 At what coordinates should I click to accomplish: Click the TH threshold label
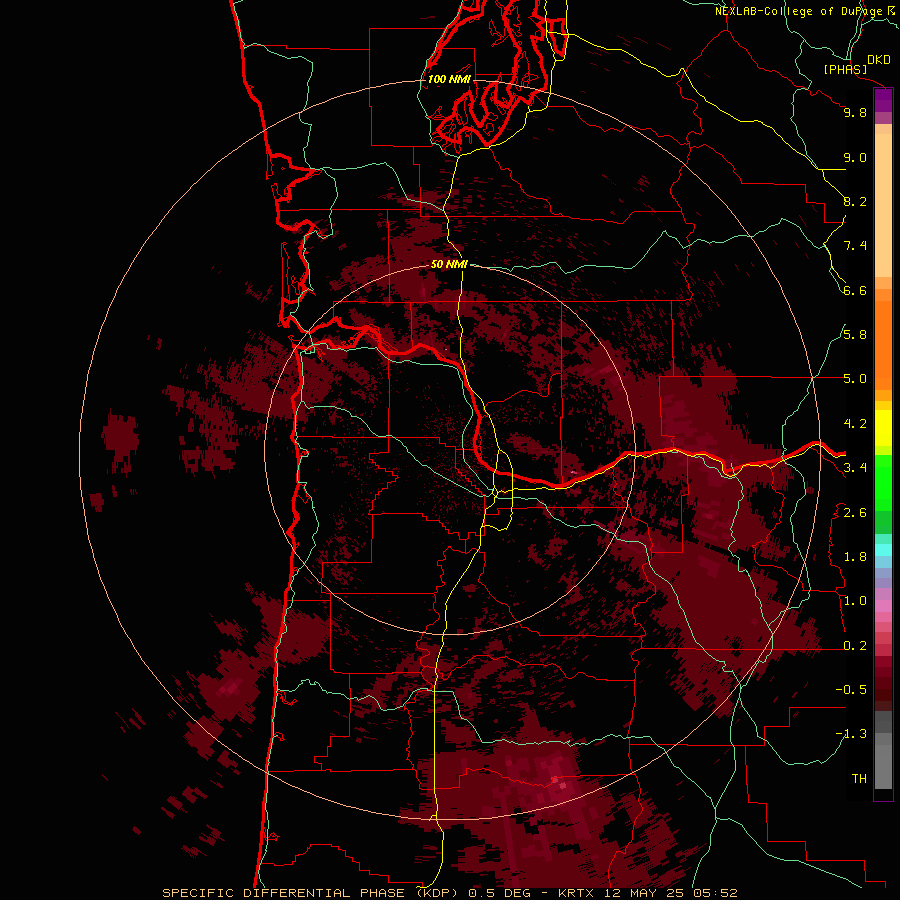pyautogui.click(x=859, y=778)
